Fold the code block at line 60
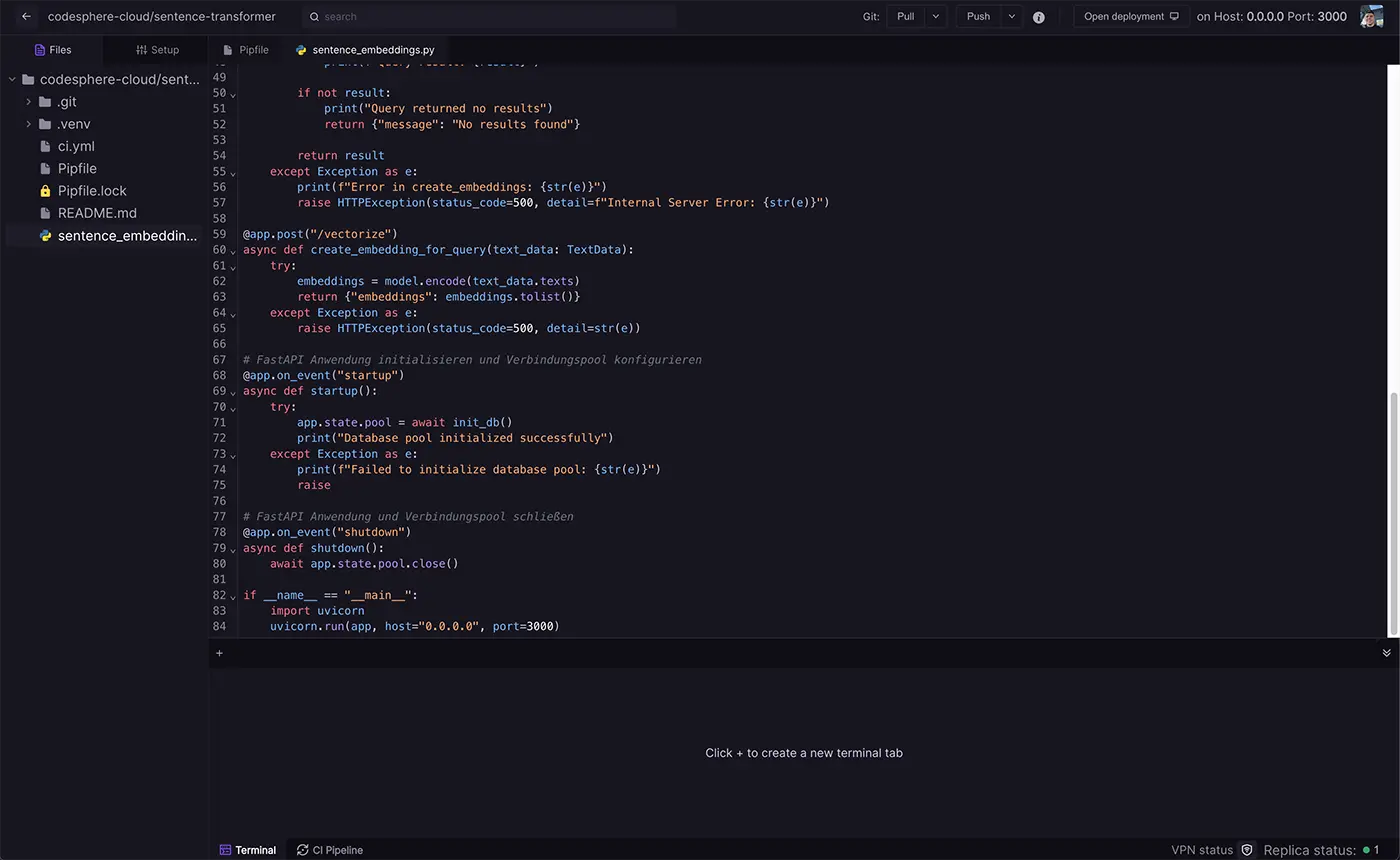Viewport: 1400px width, 860px height. [233, 251]
